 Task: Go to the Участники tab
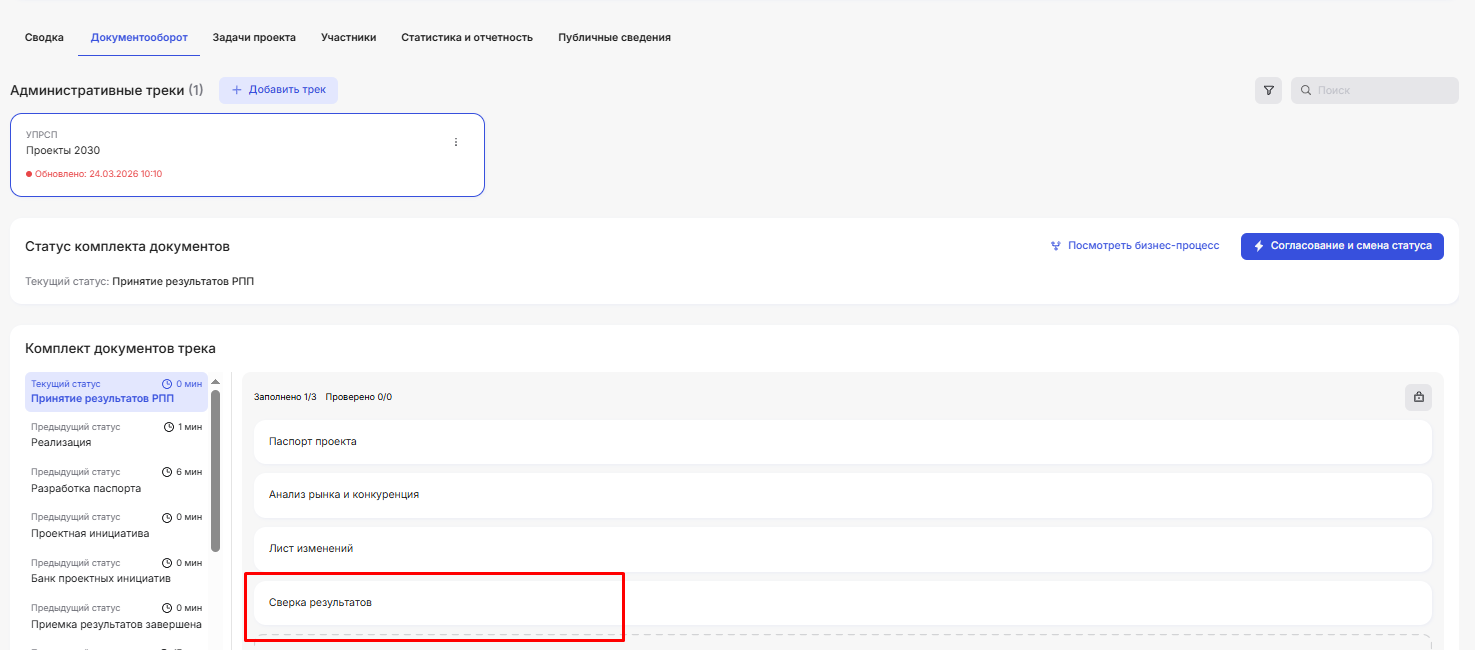pyautogui.click(x=348, y=38)
